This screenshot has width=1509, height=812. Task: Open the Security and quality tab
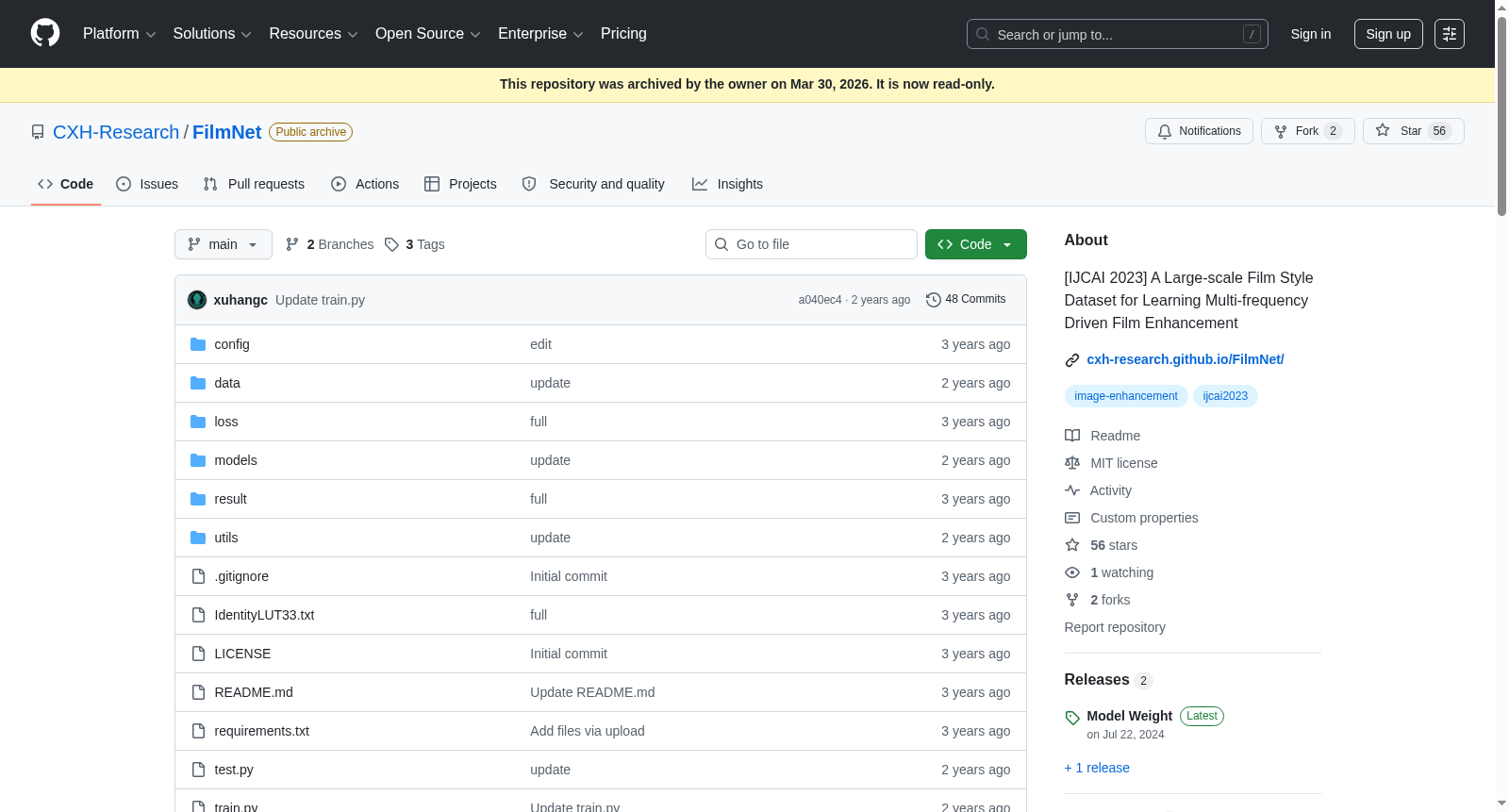click(x=593, y=184)
